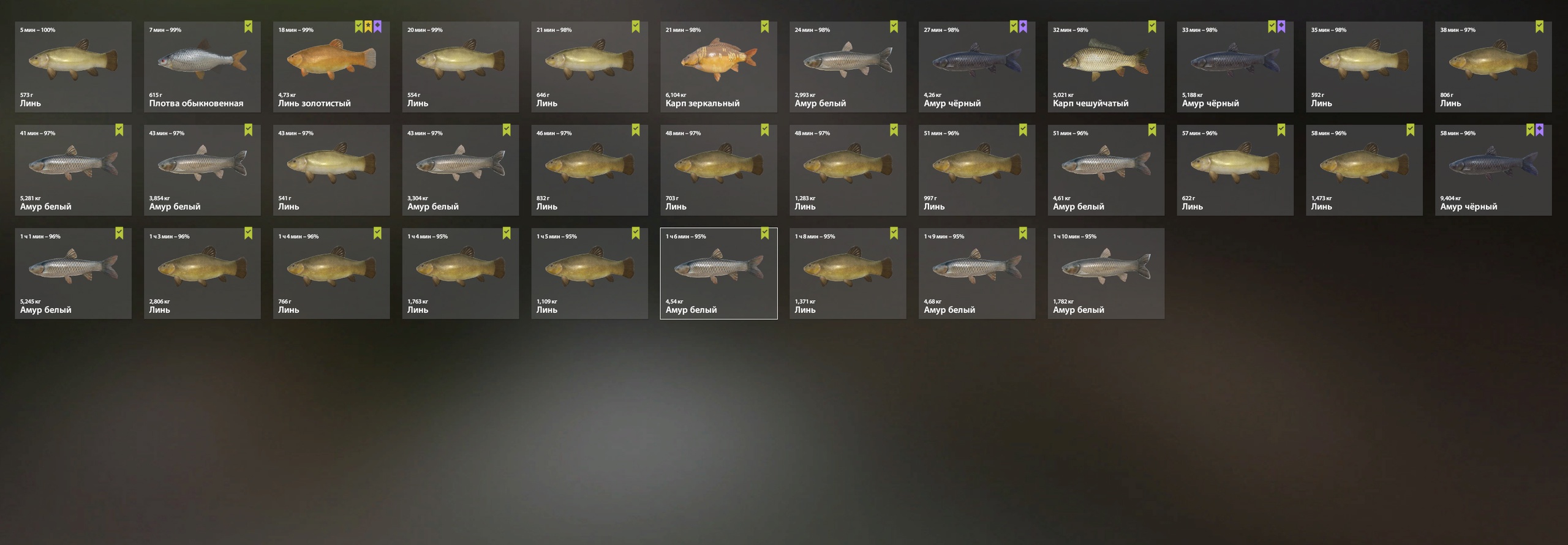Select the Амур белый 1,782 кг card

pos(1106,273)
